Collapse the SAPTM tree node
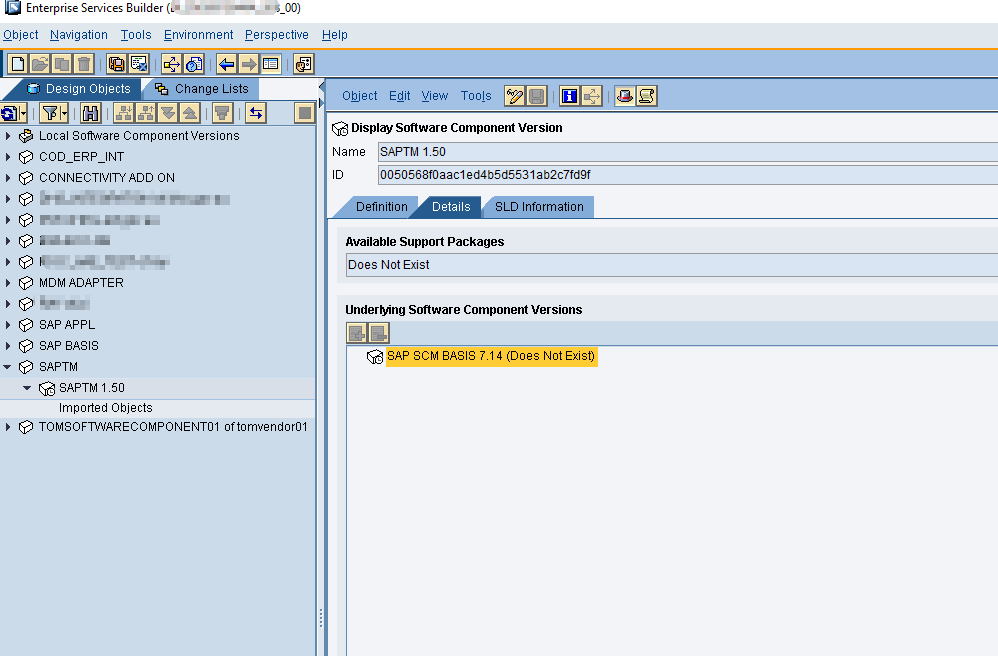998x656 pixels. tap(8, 366)
